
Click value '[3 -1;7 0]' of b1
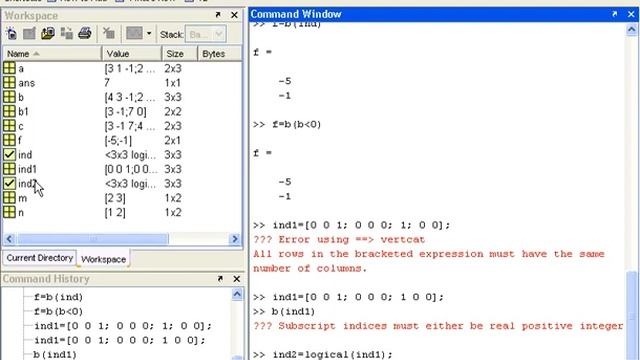(x=125, y=112)
